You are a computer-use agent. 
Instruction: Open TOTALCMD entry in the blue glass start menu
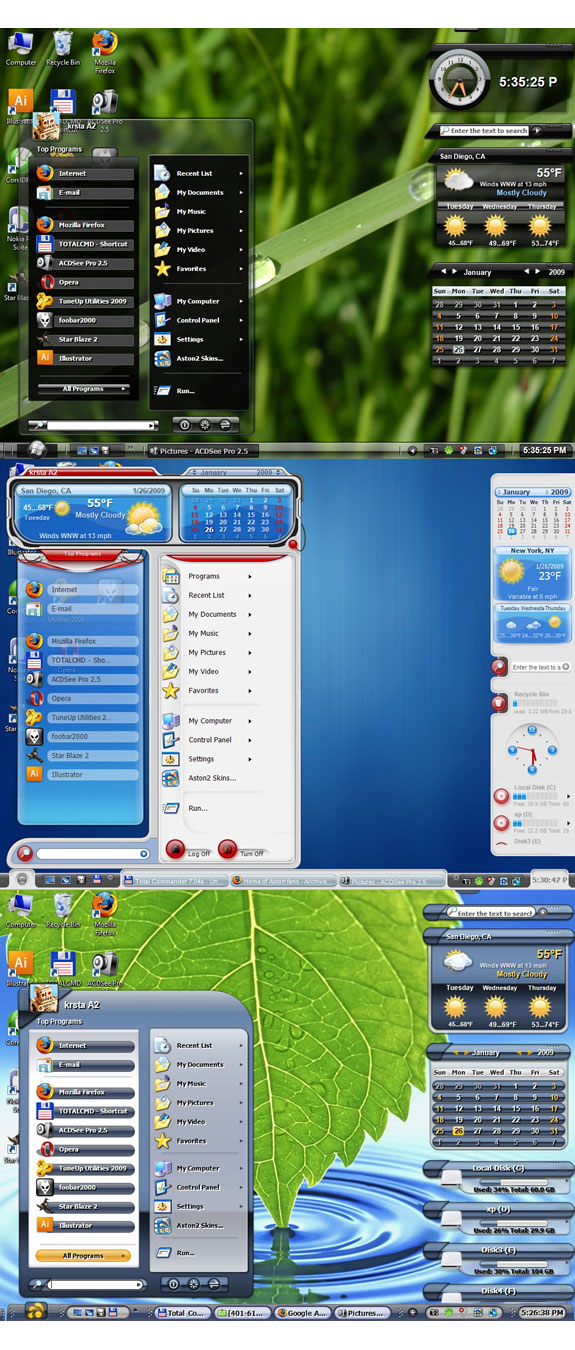pos(83,660)
